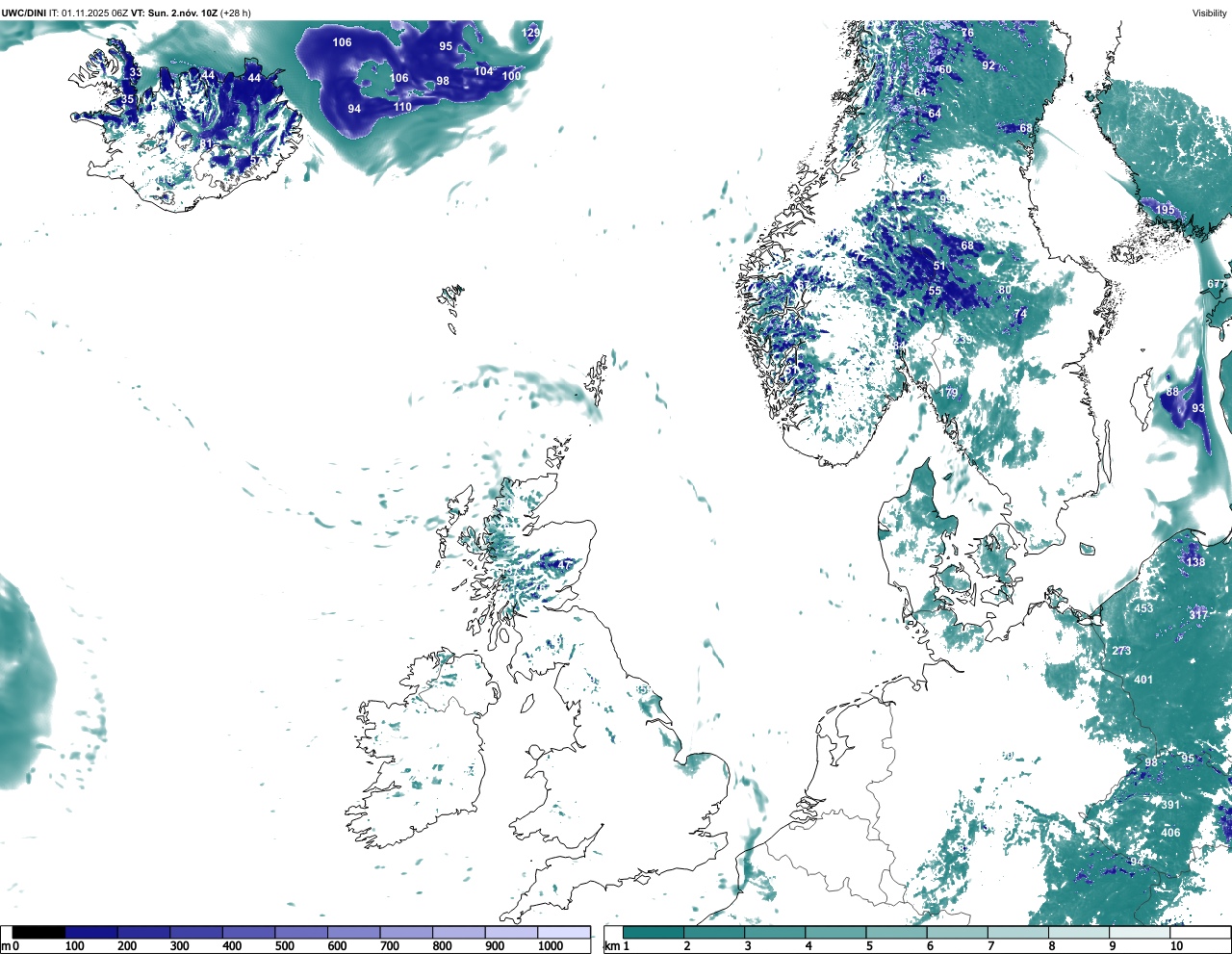
Task: Click the map value '138' near the Baltic coast
Action: tap(1195, 562)
